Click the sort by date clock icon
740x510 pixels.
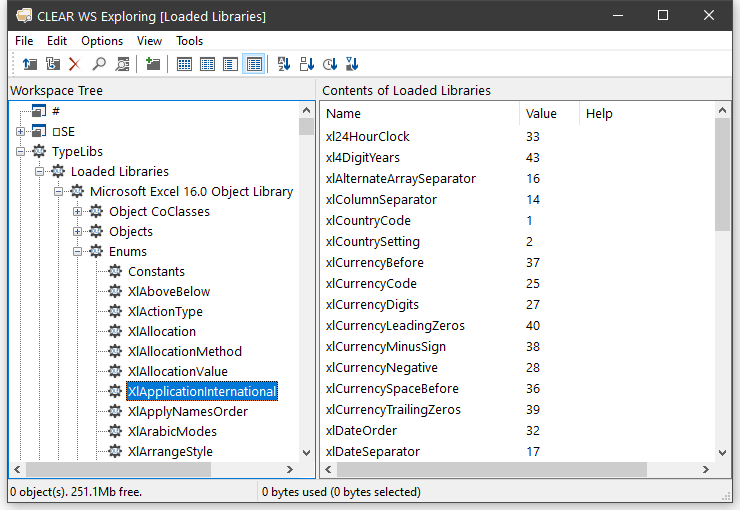[x=329, y=64]
